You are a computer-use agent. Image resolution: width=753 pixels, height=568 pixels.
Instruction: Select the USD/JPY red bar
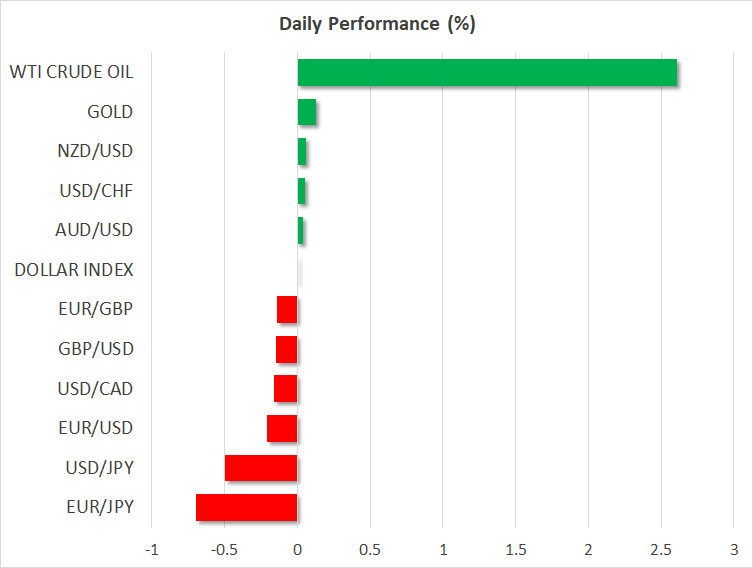point(261,468)
